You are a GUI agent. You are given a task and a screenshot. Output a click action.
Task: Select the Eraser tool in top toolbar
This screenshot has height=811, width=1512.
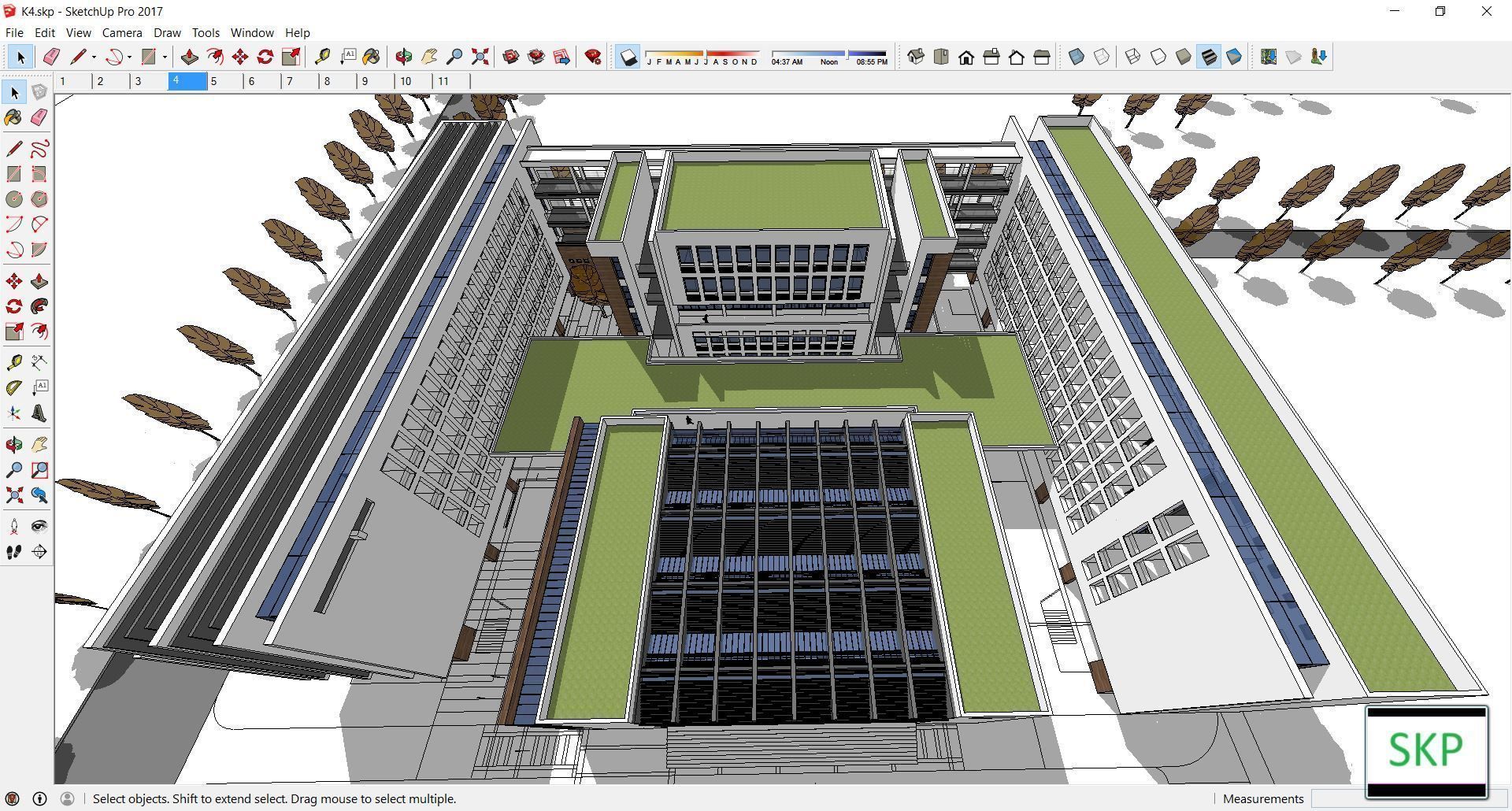click(x=51, y=57)
